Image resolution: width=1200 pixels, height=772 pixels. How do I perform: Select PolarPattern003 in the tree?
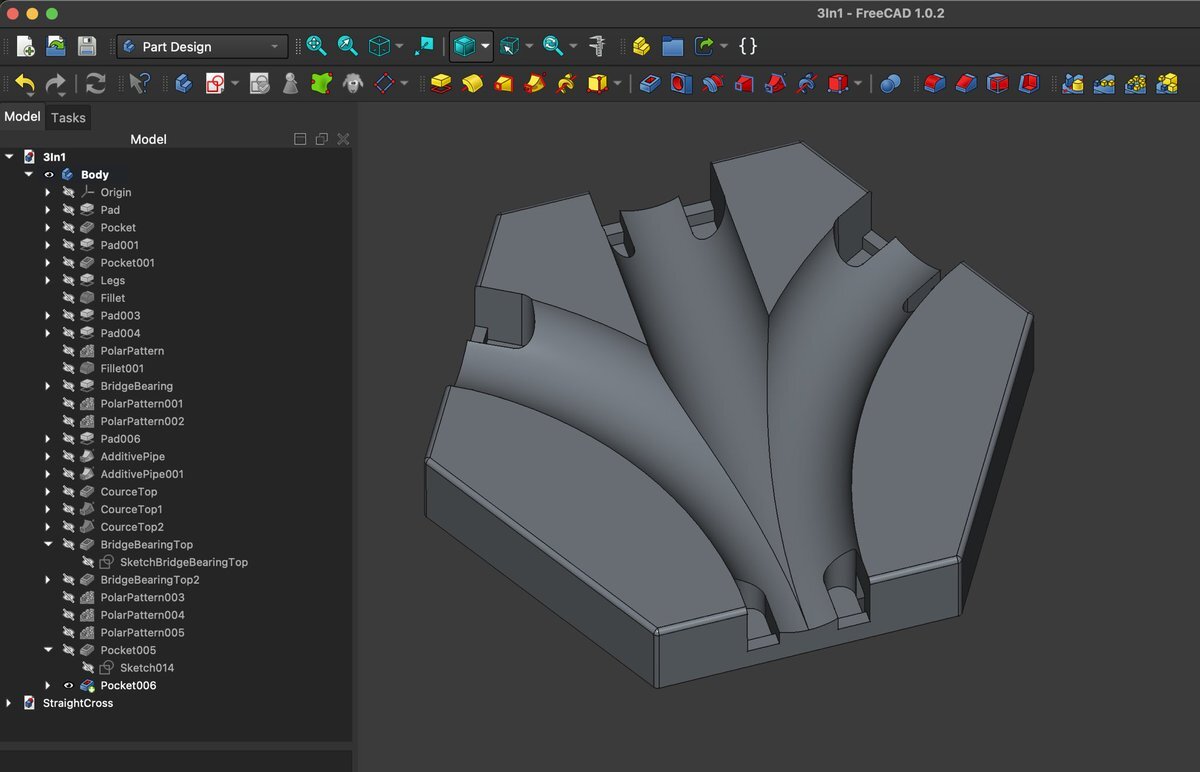click(142, 598)
